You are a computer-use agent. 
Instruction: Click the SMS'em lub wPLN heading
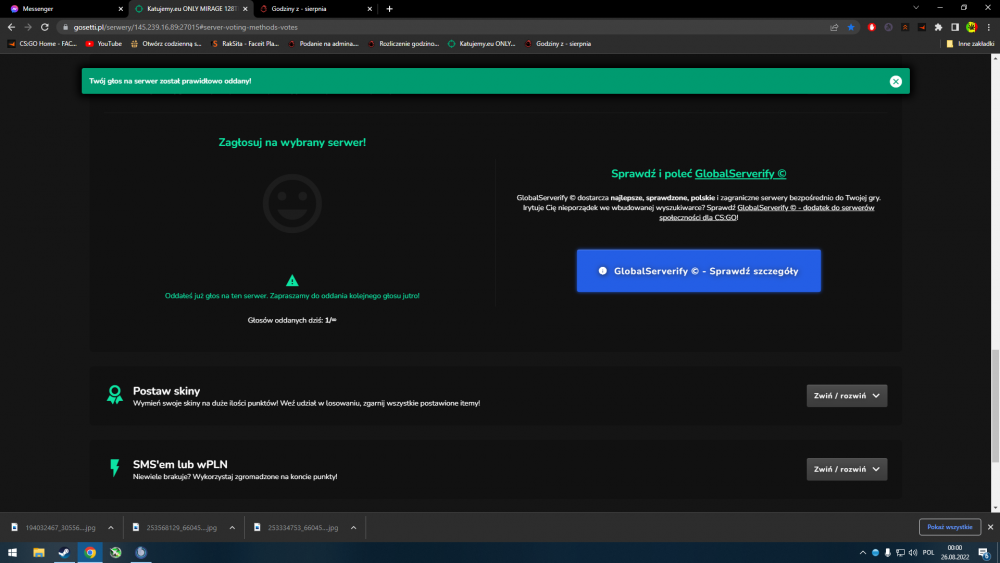click(x=180, y=464)
